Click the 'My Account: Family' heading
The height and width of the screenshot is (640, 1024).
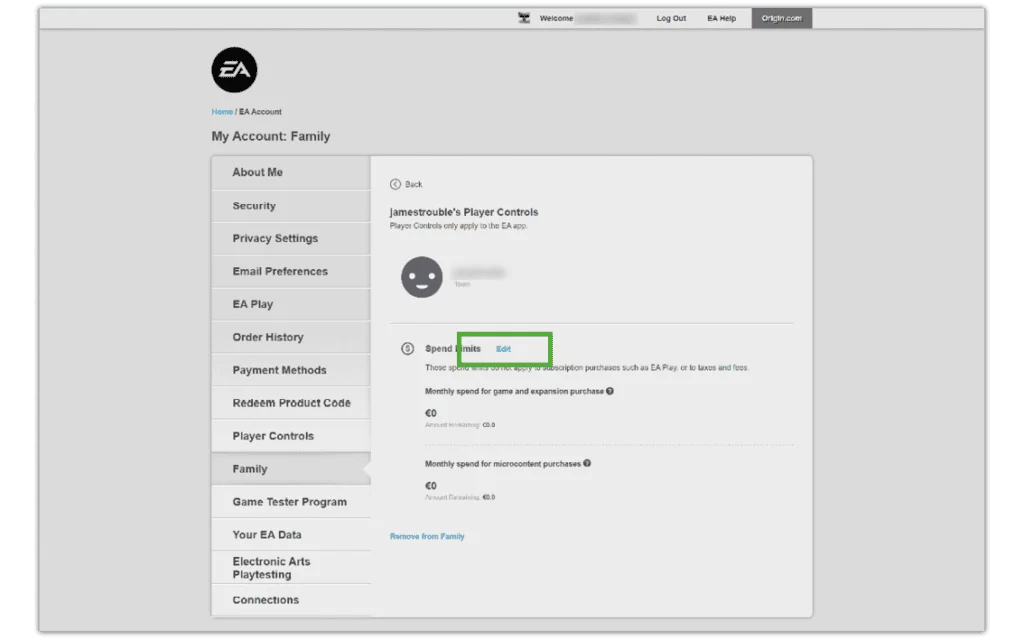coord(271,136)
